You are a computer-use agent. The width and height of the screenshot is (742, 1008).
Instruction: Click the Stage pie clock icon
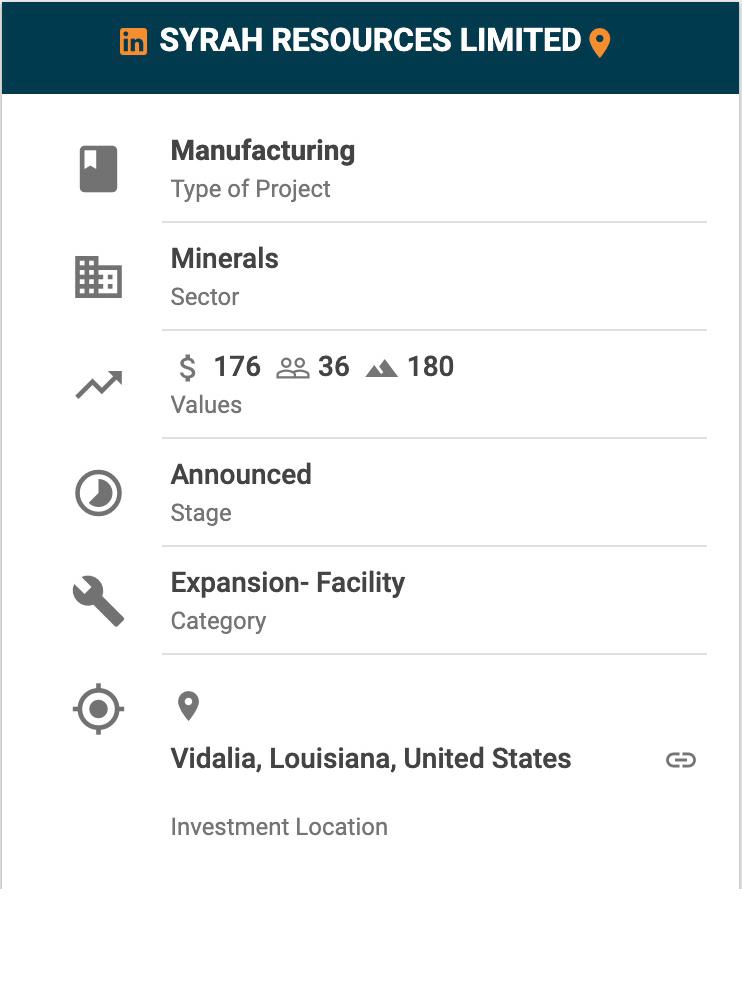(x=98, y=493)
